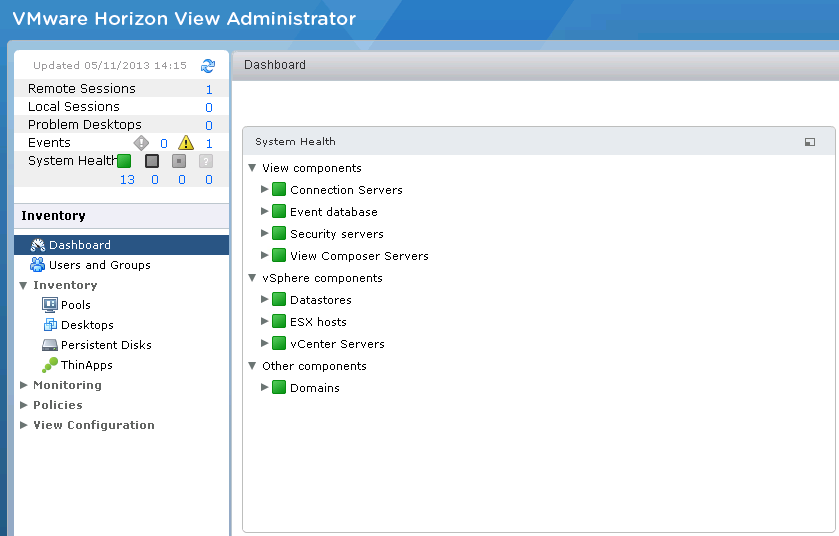839x536 pixels.
Task: Click the Pools icon in Inventory
Action: [50, 305]
